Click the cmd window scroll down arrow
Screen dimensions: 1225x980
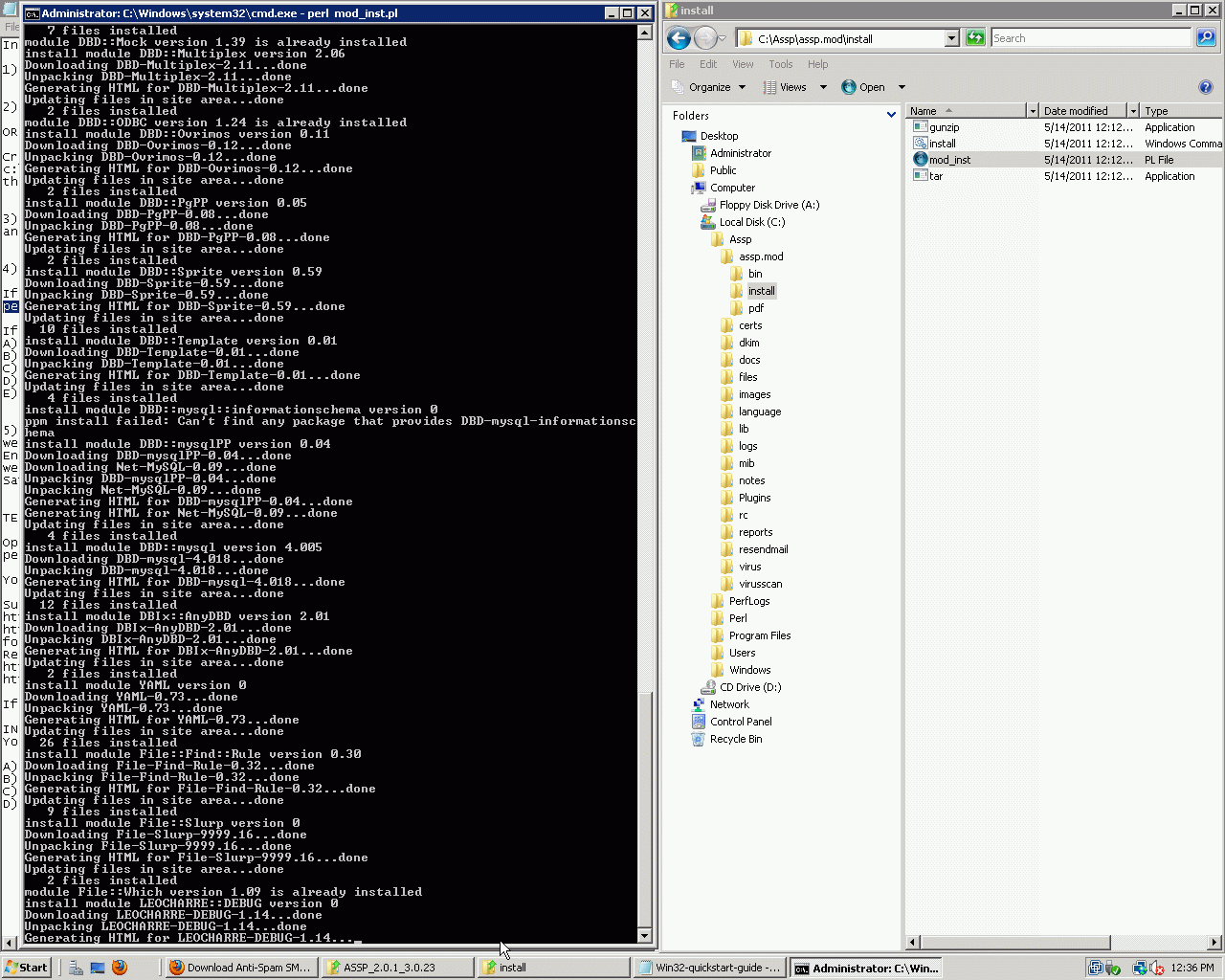click(644, 936)
